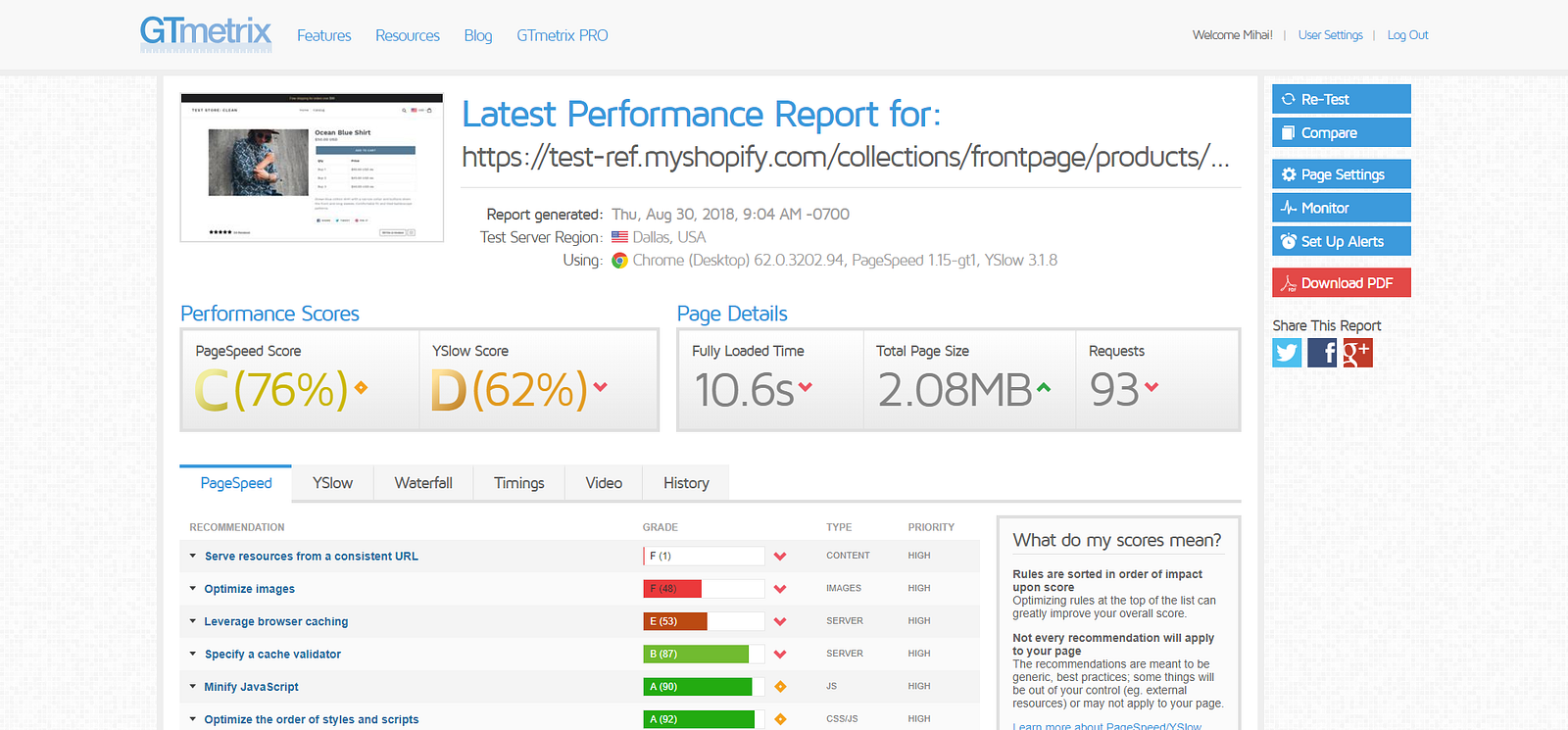Click orange diamond for Minify JavaScript row
Screen dimensions: 1568x730
click(780, 687)
